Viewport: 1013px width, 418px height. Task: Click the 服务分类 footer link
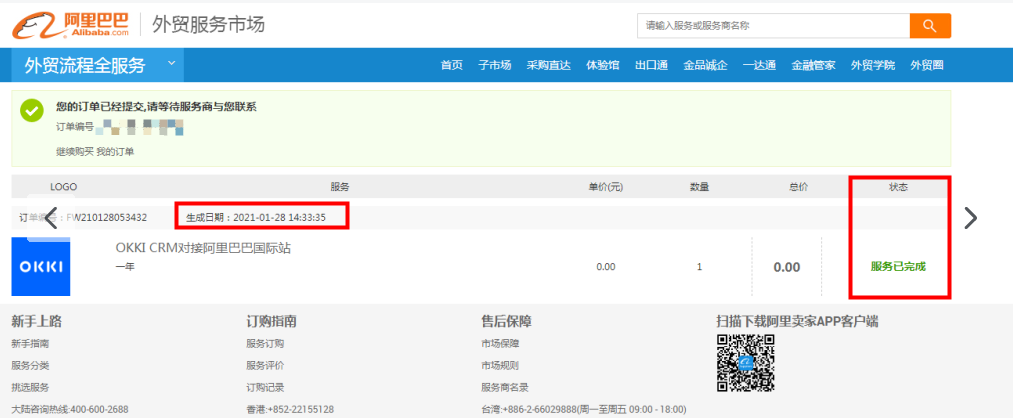(30, 366)
